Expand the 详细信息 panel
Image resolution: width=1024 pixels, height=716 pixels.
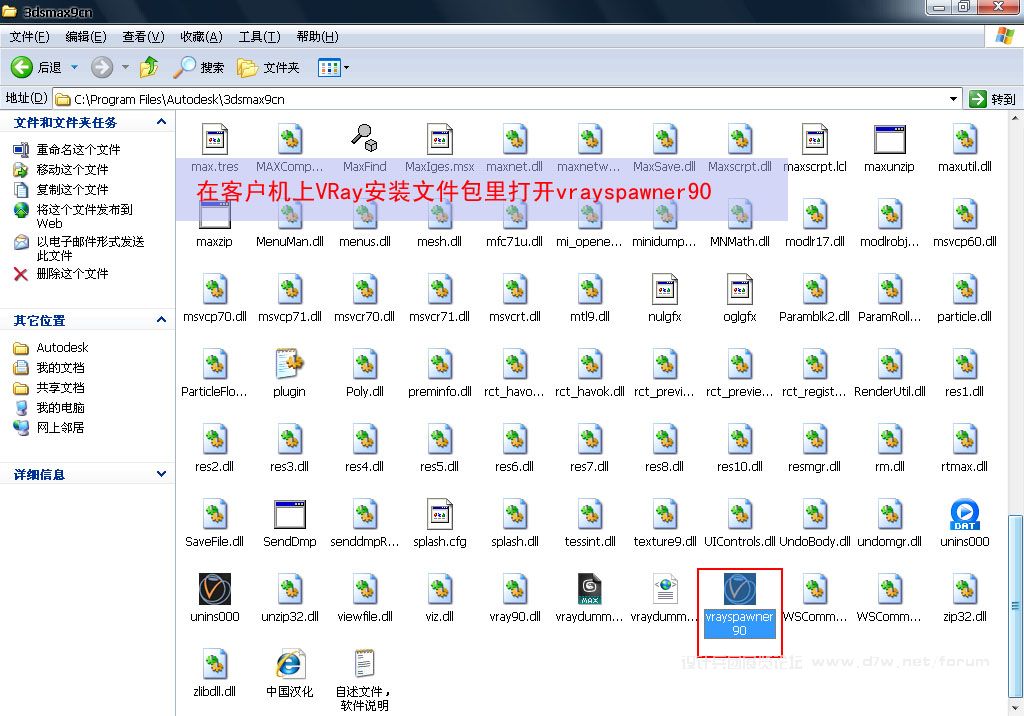(161, 474)
